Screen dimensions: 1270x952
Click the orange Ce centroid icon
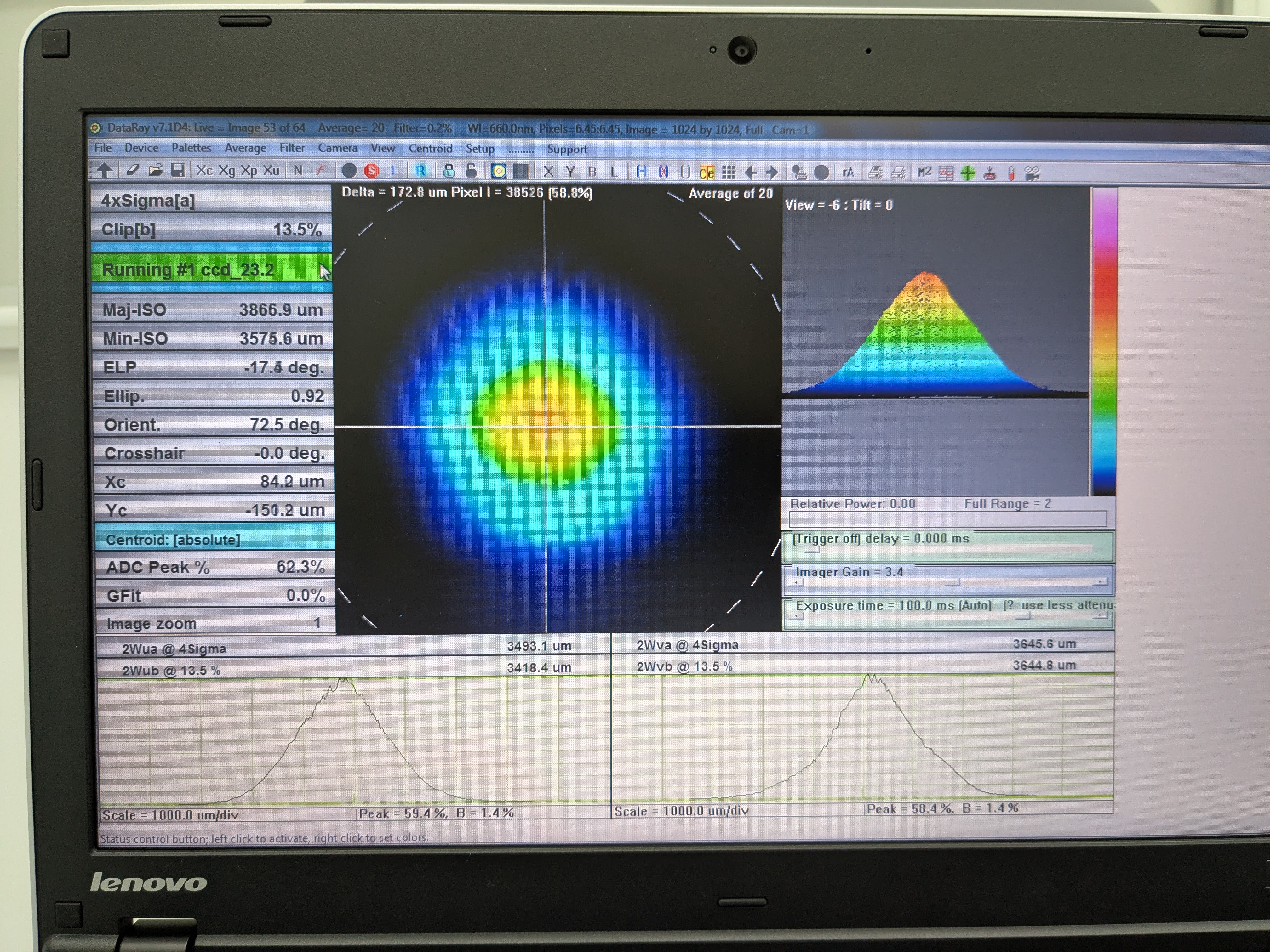(707, 172)
